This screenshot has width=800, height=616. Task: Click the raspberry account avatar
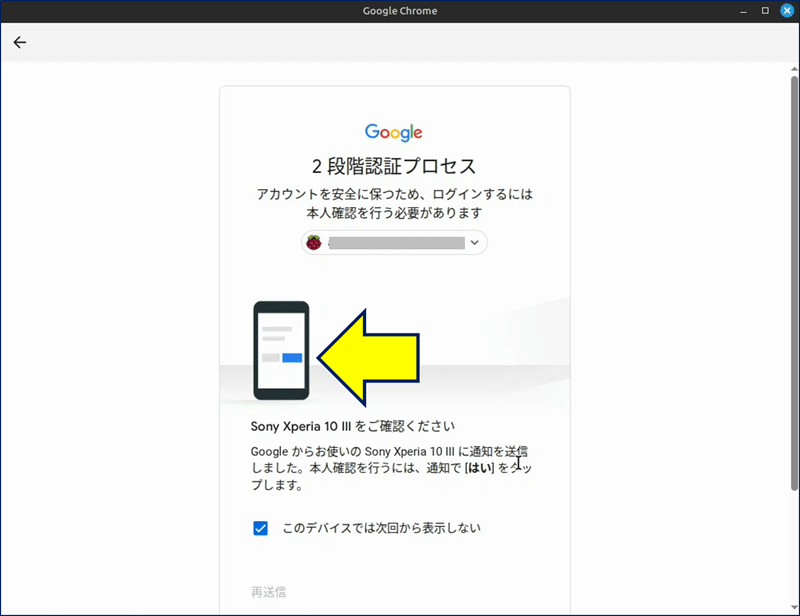point(314,243)
